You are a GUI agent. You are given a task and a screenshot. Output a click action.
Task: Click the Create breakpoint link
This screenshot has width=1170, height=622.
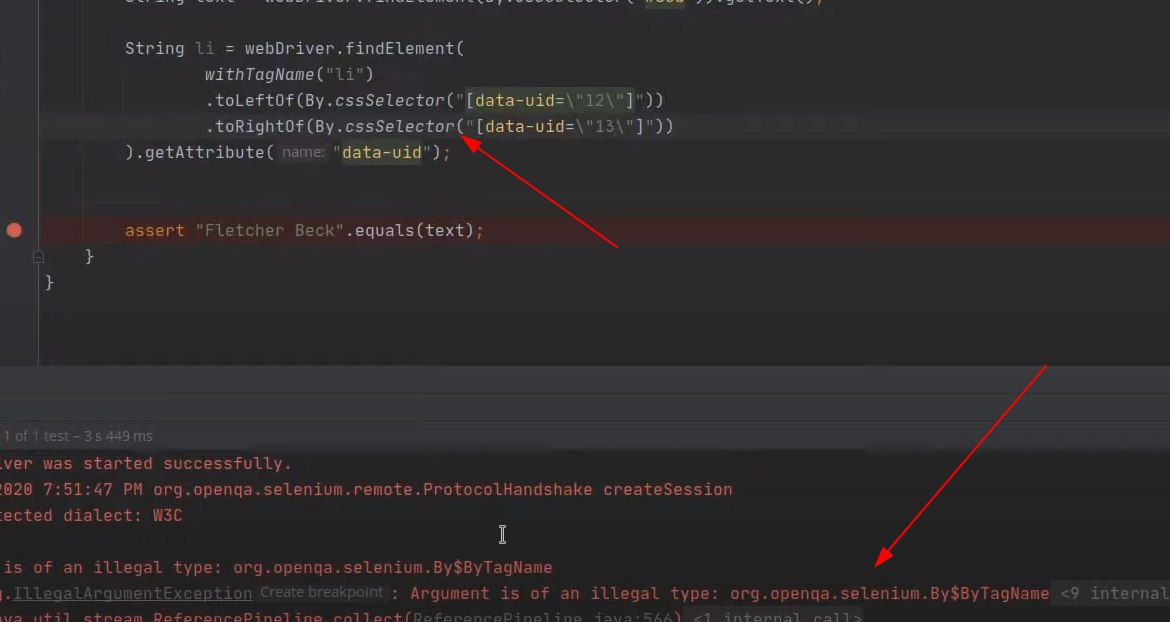[321, 593]
